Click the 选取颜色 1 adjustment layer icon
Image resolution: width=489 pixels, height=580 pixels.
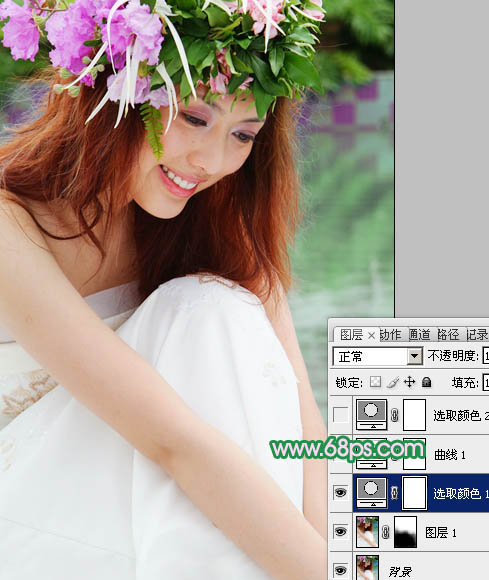point(371,492)
